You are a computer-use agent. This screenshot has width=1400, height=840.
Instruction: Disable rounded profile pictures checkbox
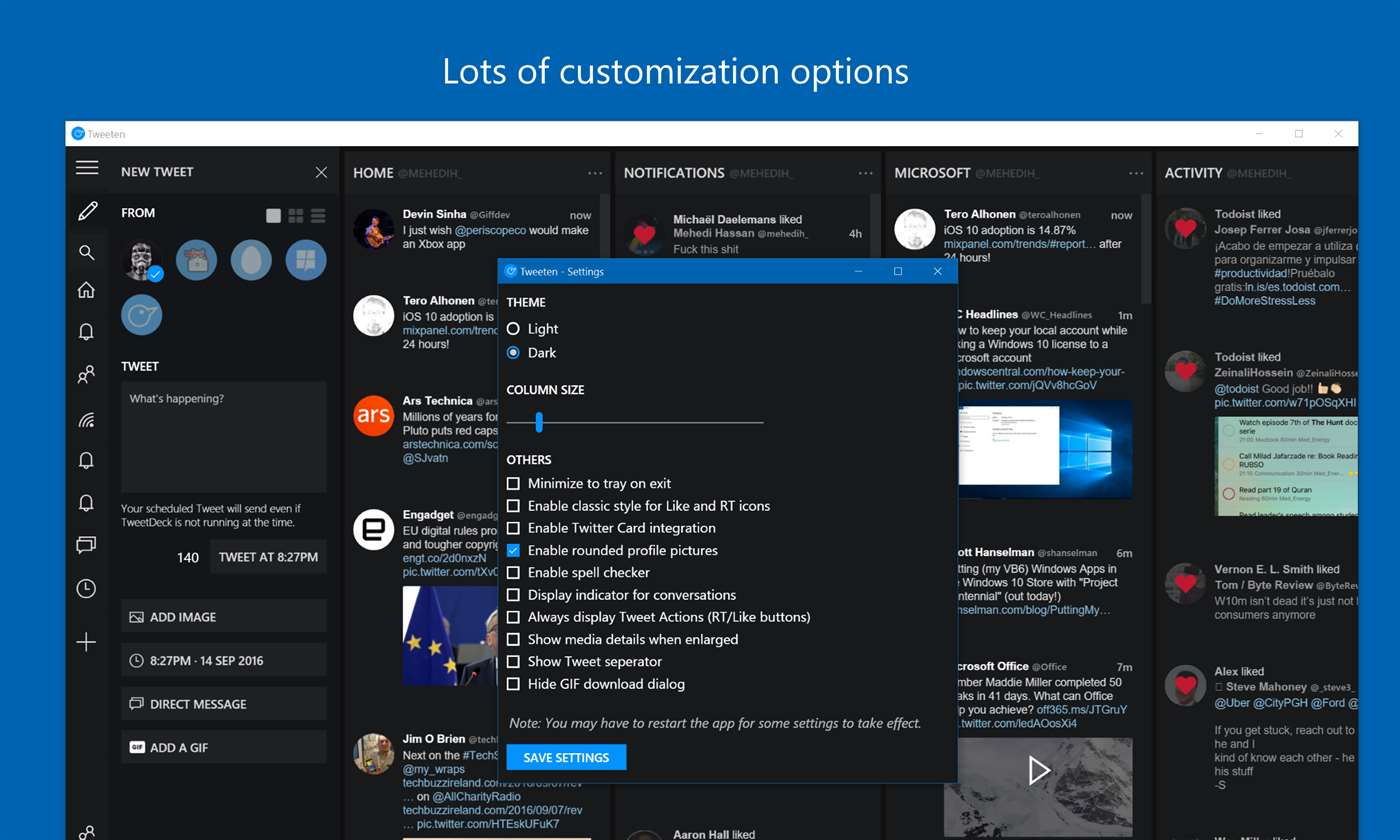pos(514,551)
